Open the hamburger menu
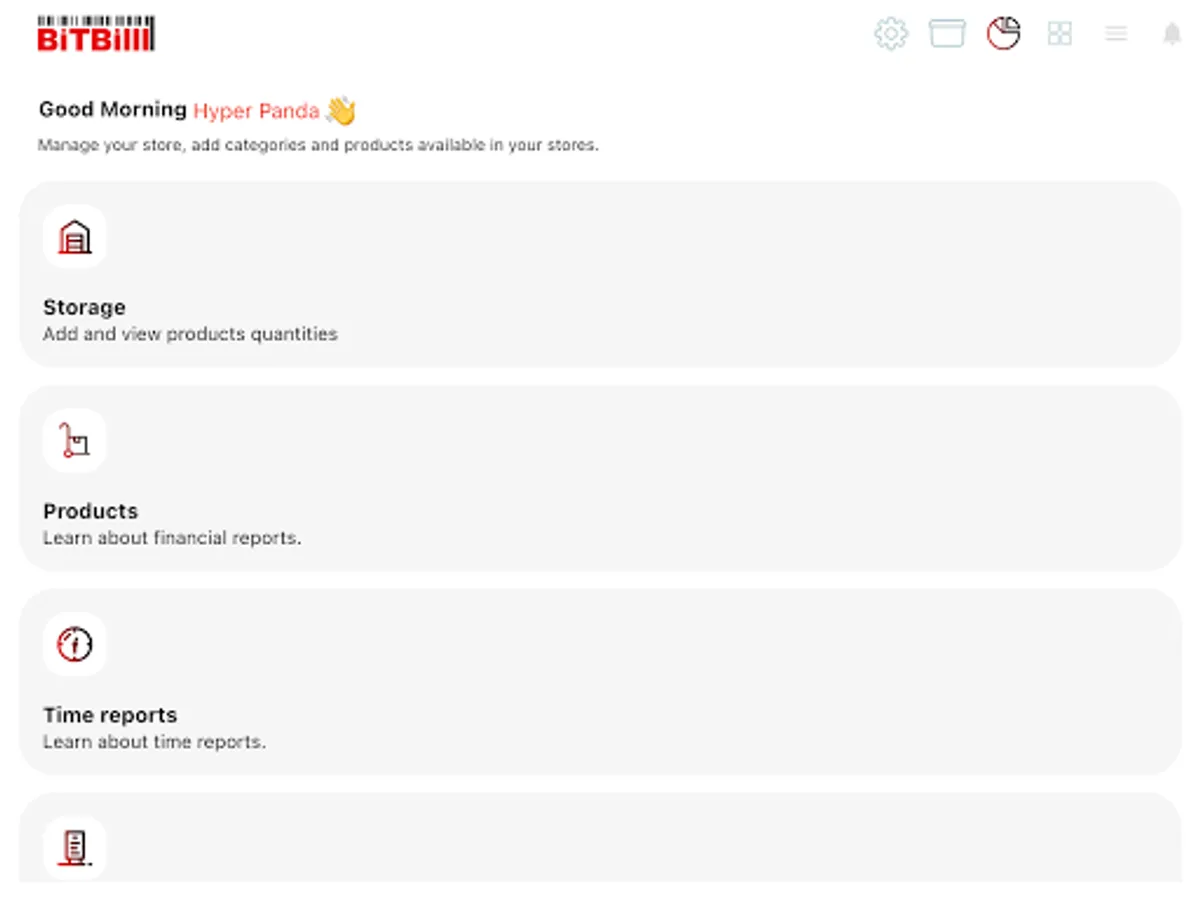 point(1116,34)
